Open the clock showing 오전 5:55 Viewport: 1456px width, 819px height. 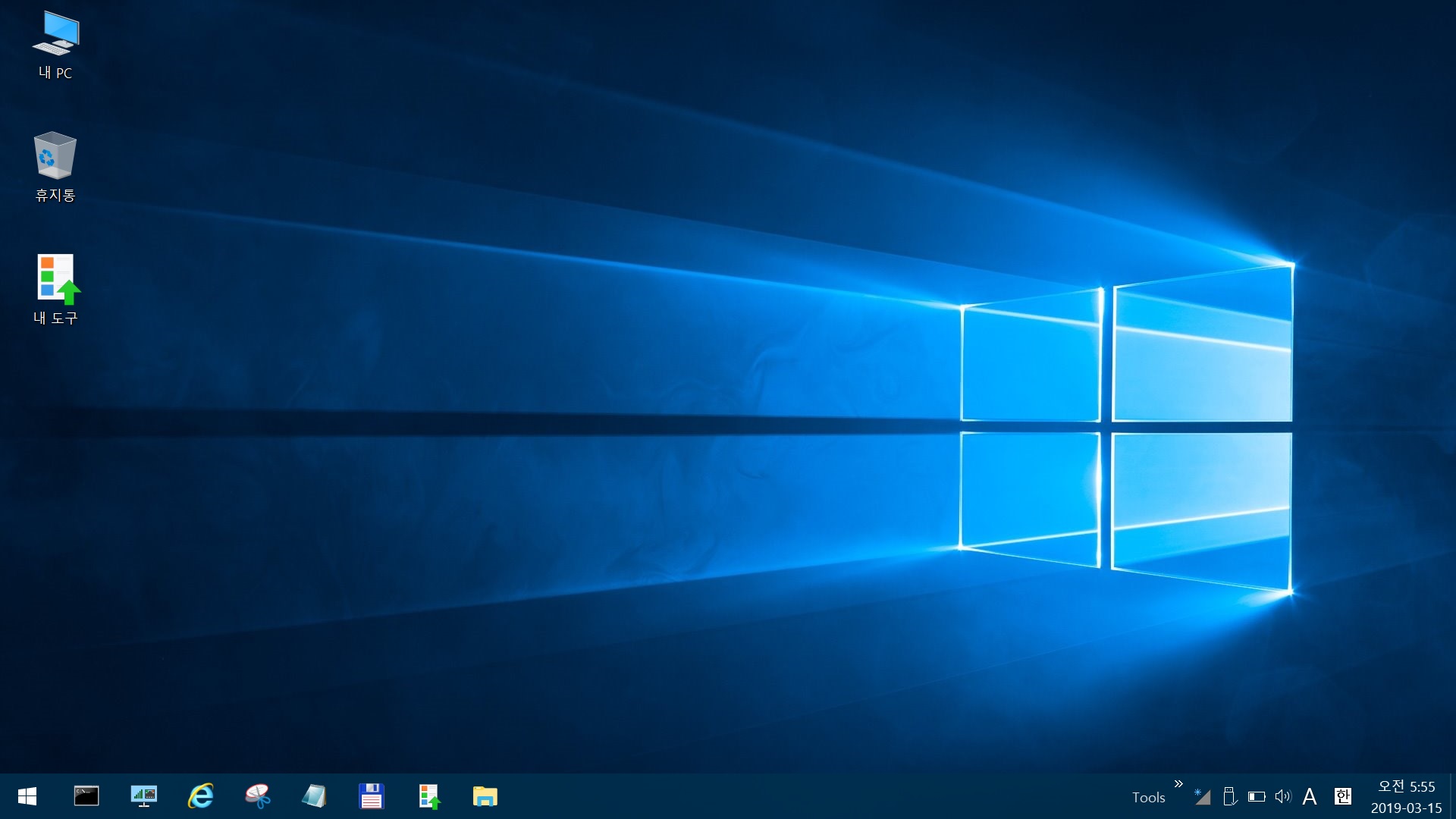coord(1407,797)
